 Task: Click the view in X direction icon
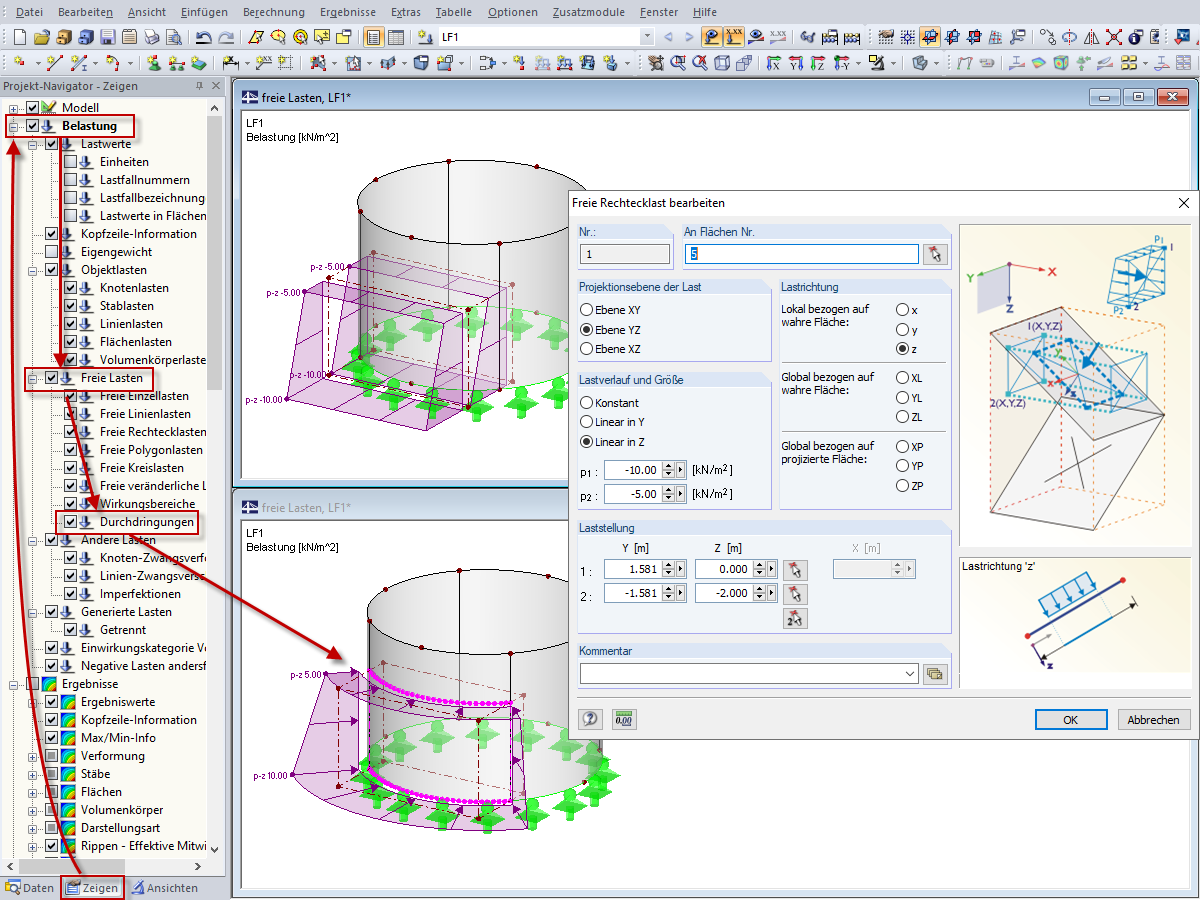(774, 63)
